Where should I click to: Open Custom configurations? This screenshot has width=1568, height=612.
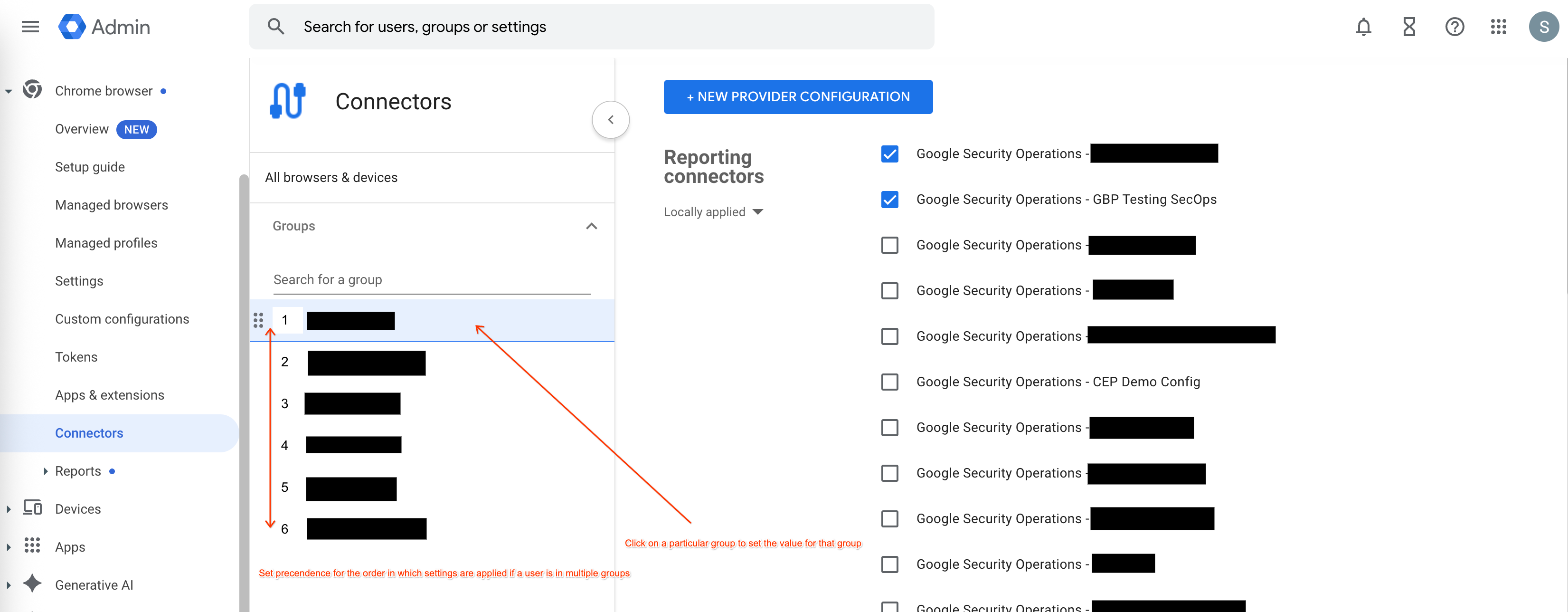pyautogui.click(x=122, y=319)
